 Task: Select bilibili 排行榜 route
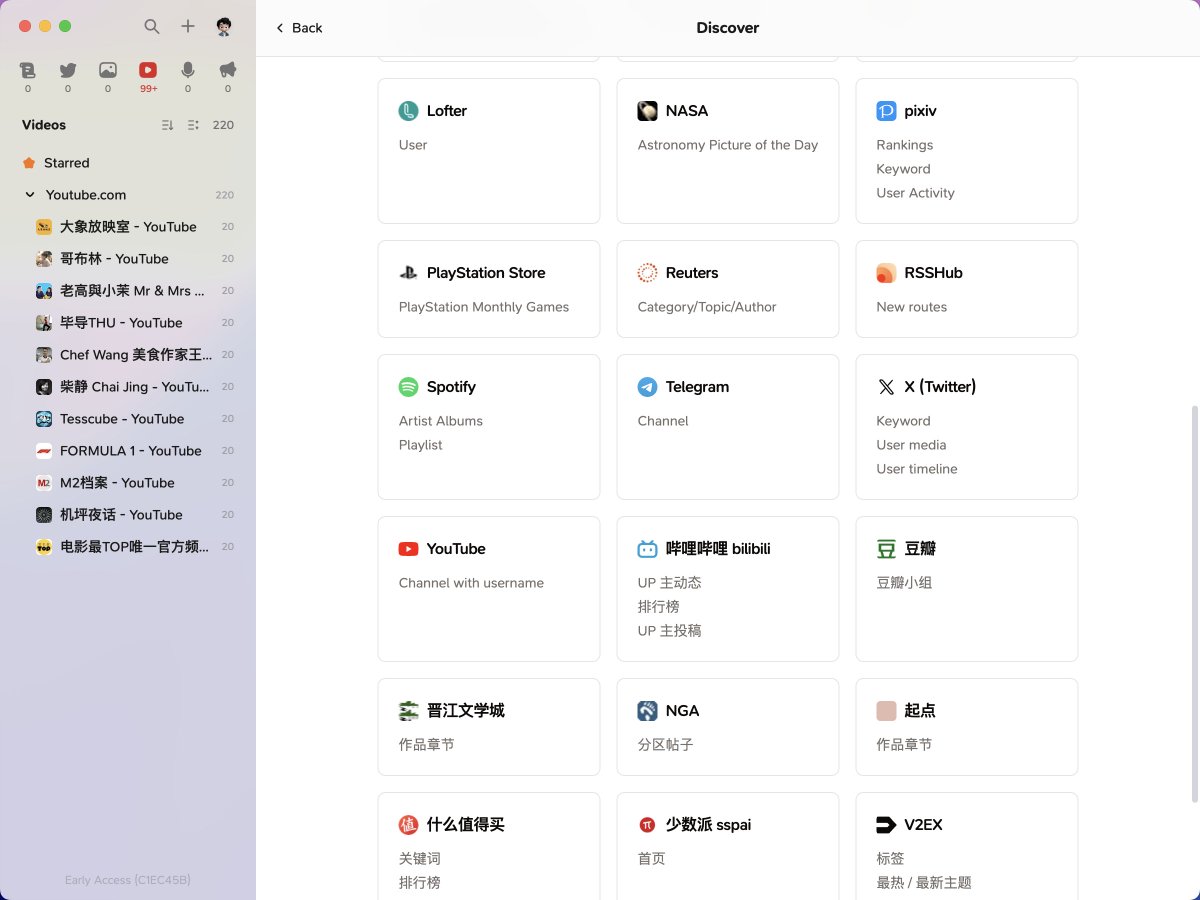click(x=658, y=607)
